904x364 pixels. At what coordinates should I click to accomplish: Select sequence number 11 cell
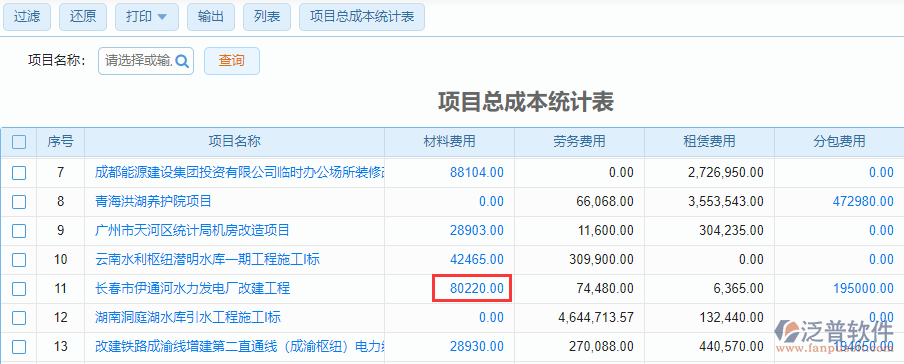(x=61, y=288)
